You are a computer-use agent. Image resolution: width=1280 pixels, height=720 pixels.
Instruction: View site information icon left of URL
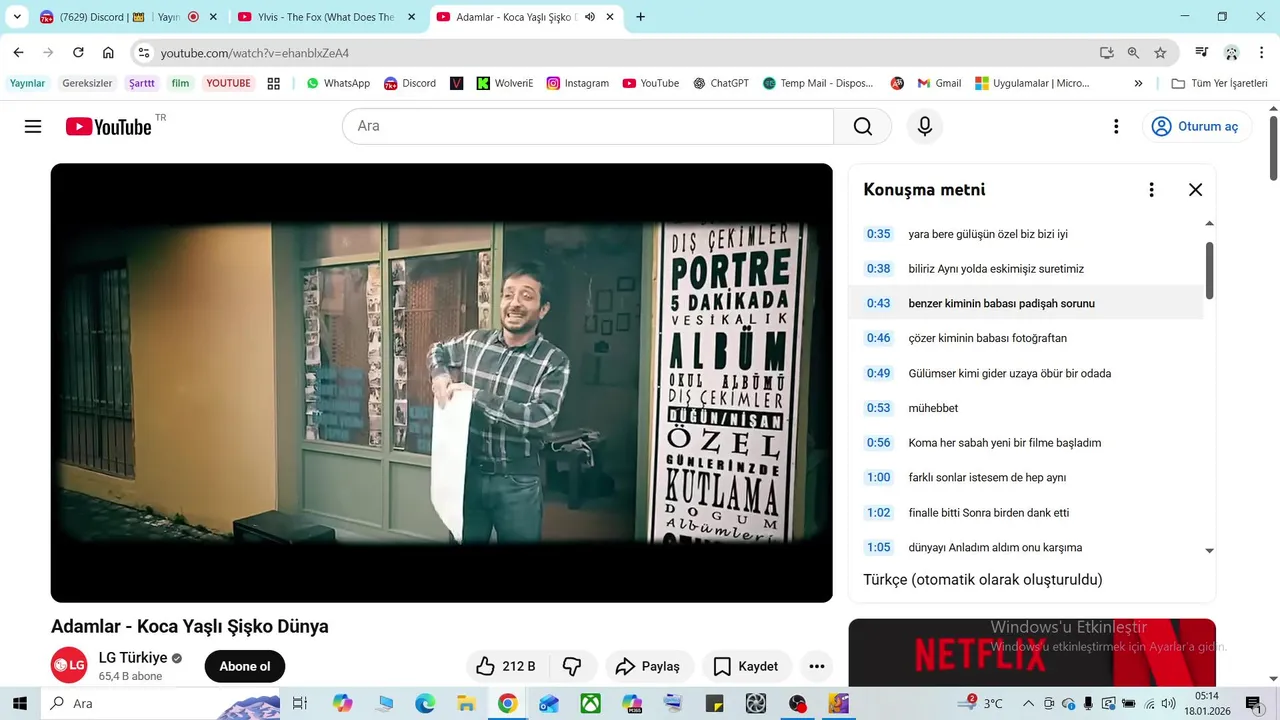point(144,53)
